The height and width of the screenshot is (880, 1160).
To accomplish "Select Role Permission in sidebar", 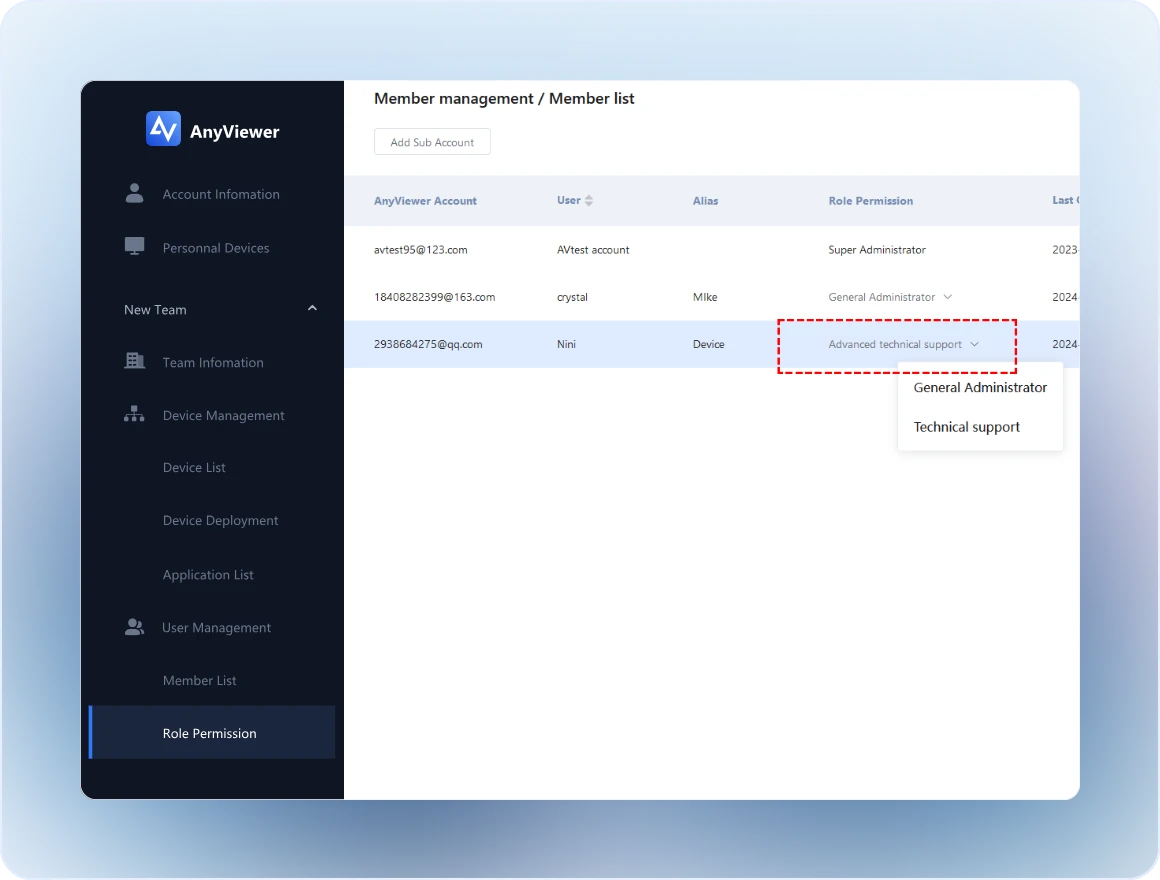I will [x=210, y=733].
